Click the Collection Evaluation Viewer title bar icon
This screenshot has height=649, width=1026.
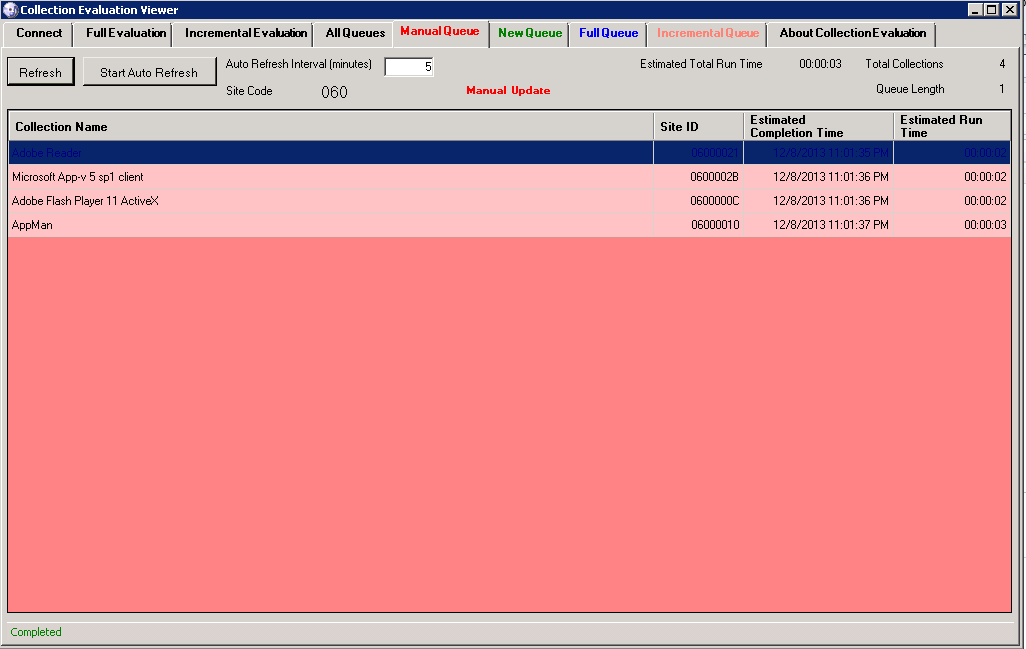coord(10,10)
